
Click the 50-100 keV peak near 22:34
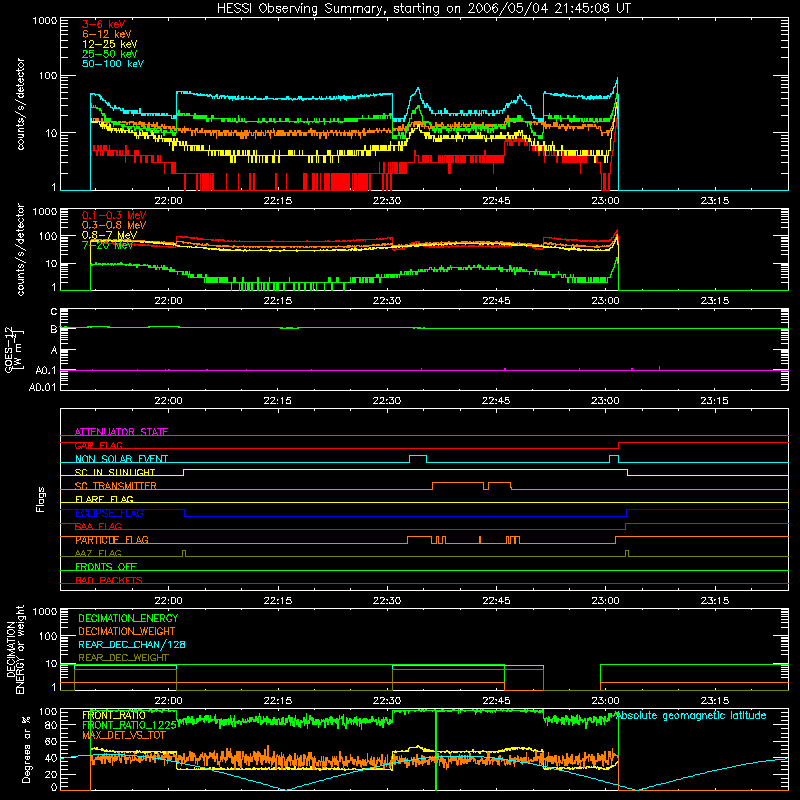click(418, 89)
